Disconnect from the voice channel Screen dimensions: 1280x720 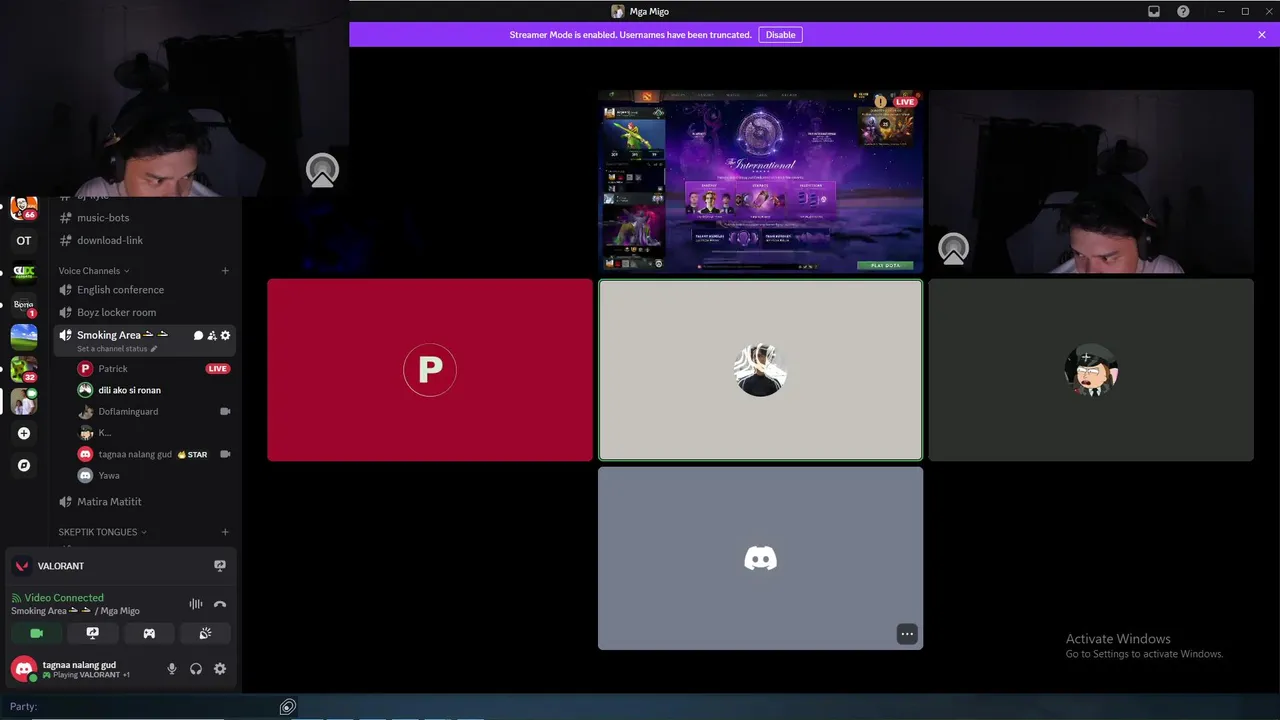click(x=220, y=604)
